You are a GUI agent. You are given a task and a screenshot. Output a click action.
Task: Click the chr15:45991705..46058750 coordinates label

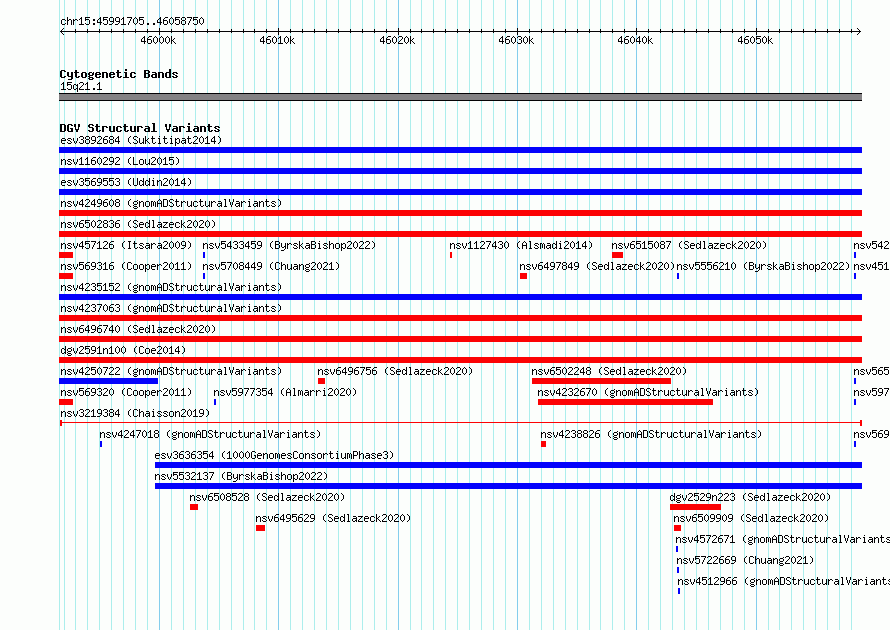(x=132, y=21)
